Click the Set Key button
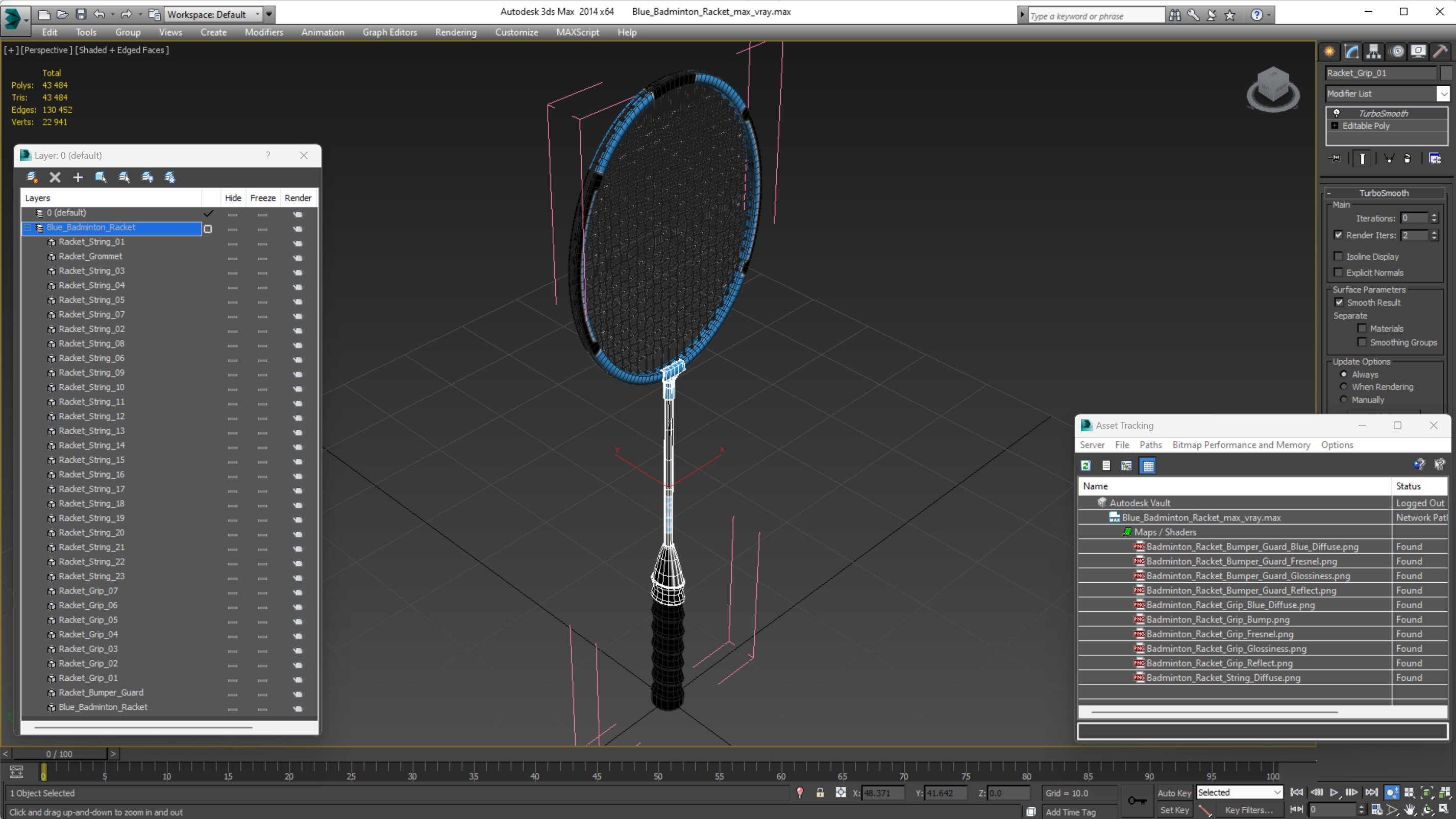Screen dimensions: 1456x819 1174,810
